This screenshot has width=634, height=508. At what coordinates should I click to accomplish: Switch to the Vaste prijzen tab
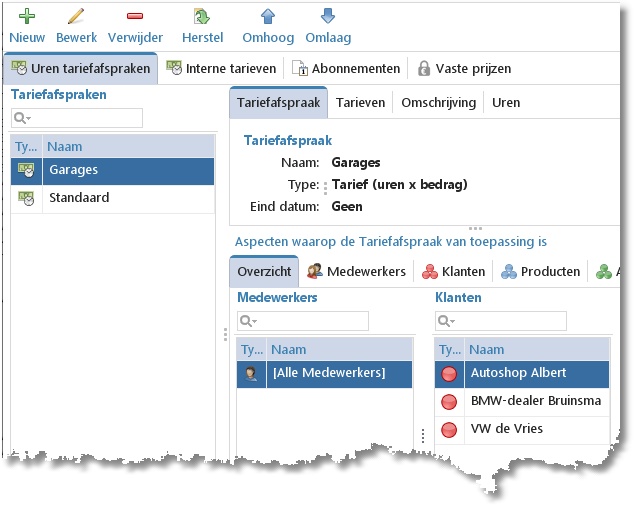tap(464, 68)
